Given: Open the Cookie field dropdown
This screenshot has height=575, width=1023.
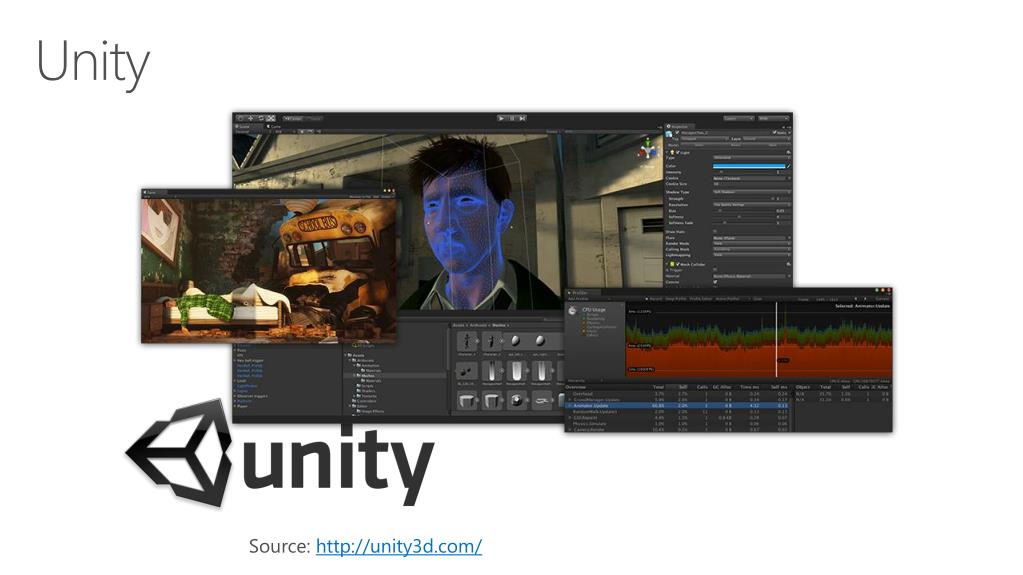Looking at the screenshot, I should point(752,178).
